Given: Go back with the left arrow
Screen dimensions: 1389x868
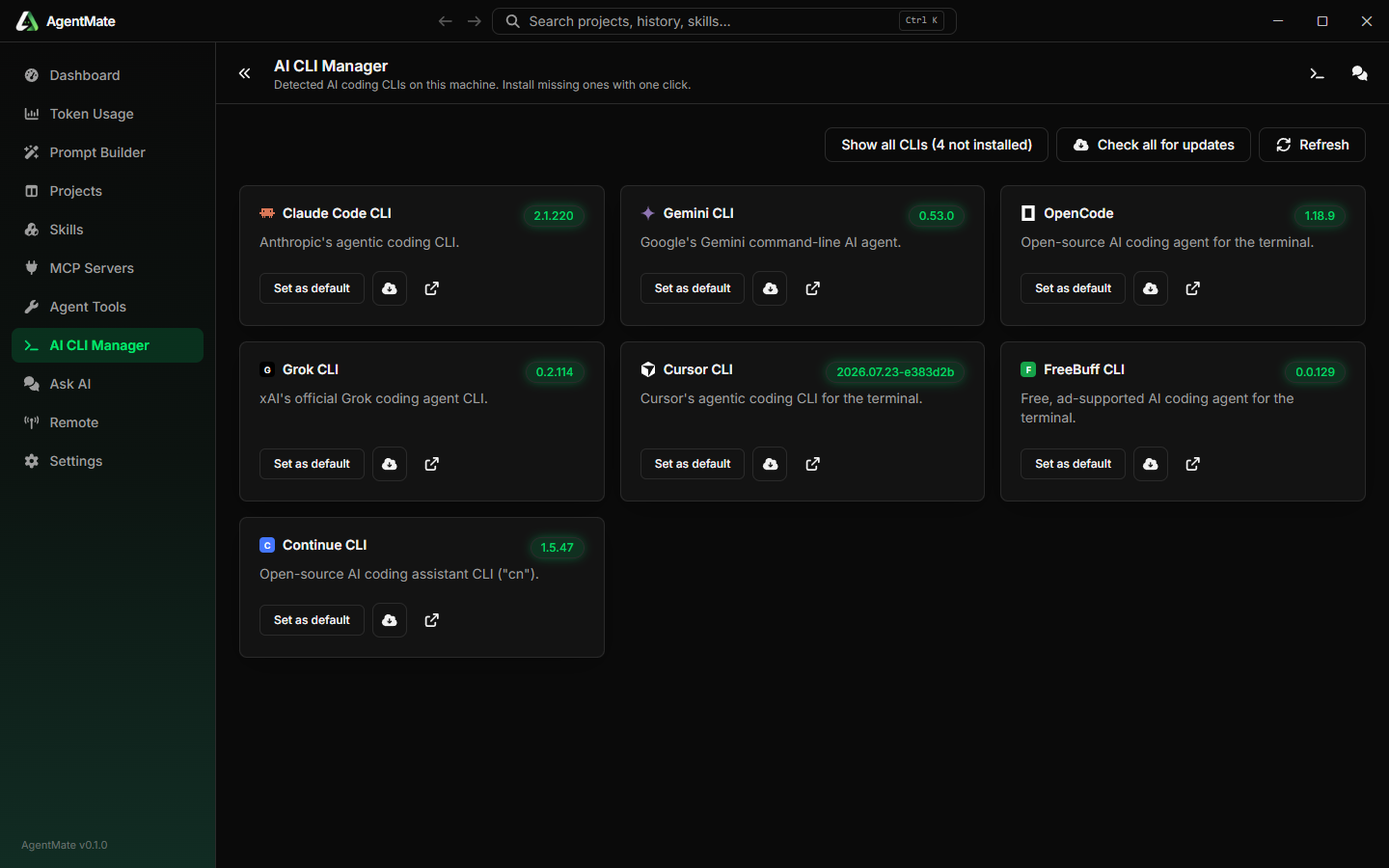Looking at the screenshot, I should 445,21.
